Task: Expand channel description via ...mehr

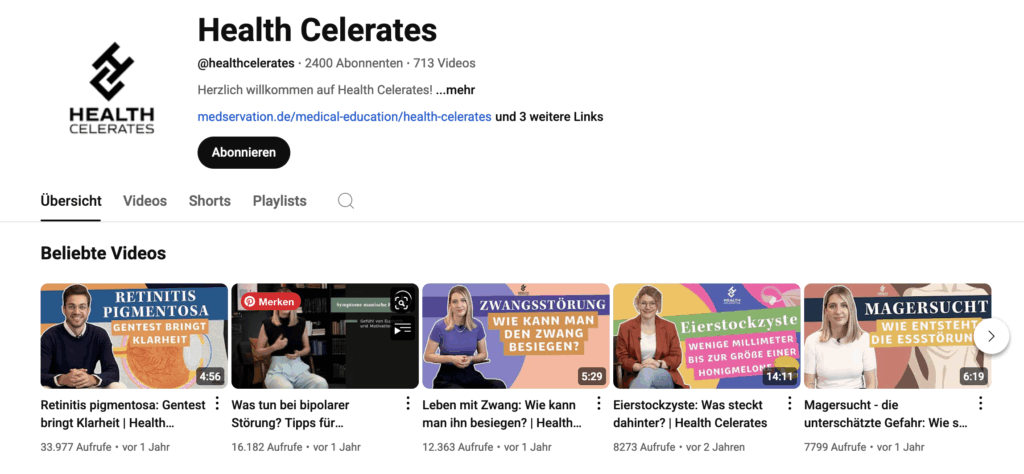Action: pos(455,90)
